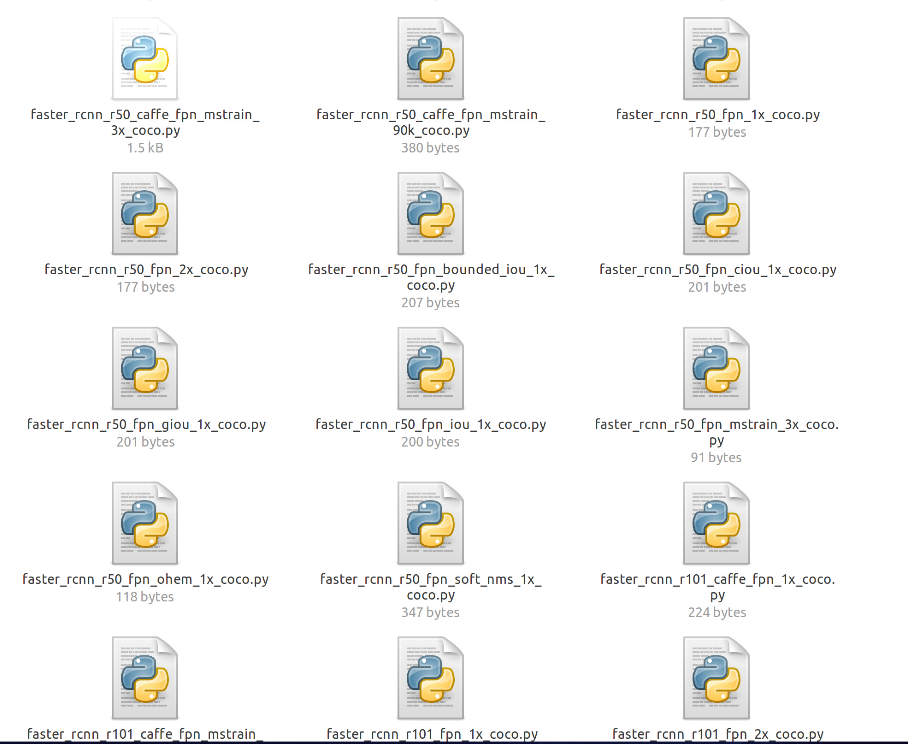Click the faster_rcnn_r50_fpn_ohem_1x_coco.py name label

tap(145, 579)
